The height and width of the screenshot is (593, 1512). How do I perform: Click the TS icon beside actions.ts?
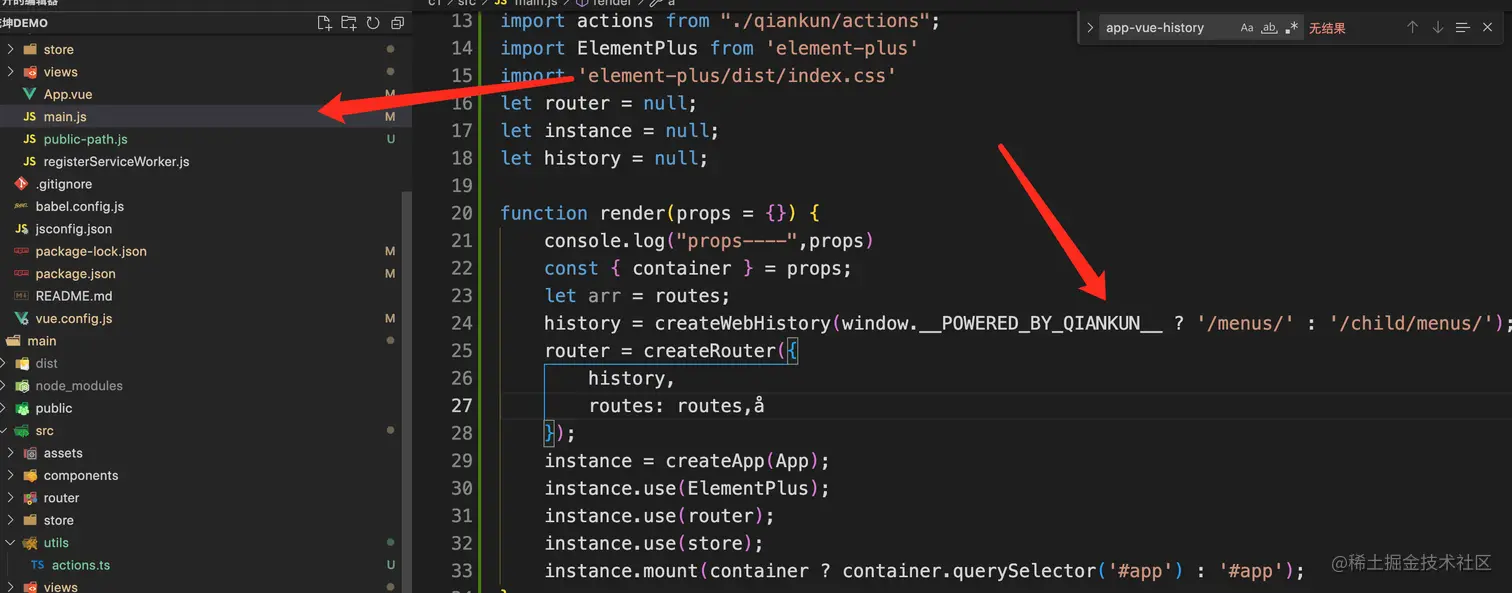37,565
